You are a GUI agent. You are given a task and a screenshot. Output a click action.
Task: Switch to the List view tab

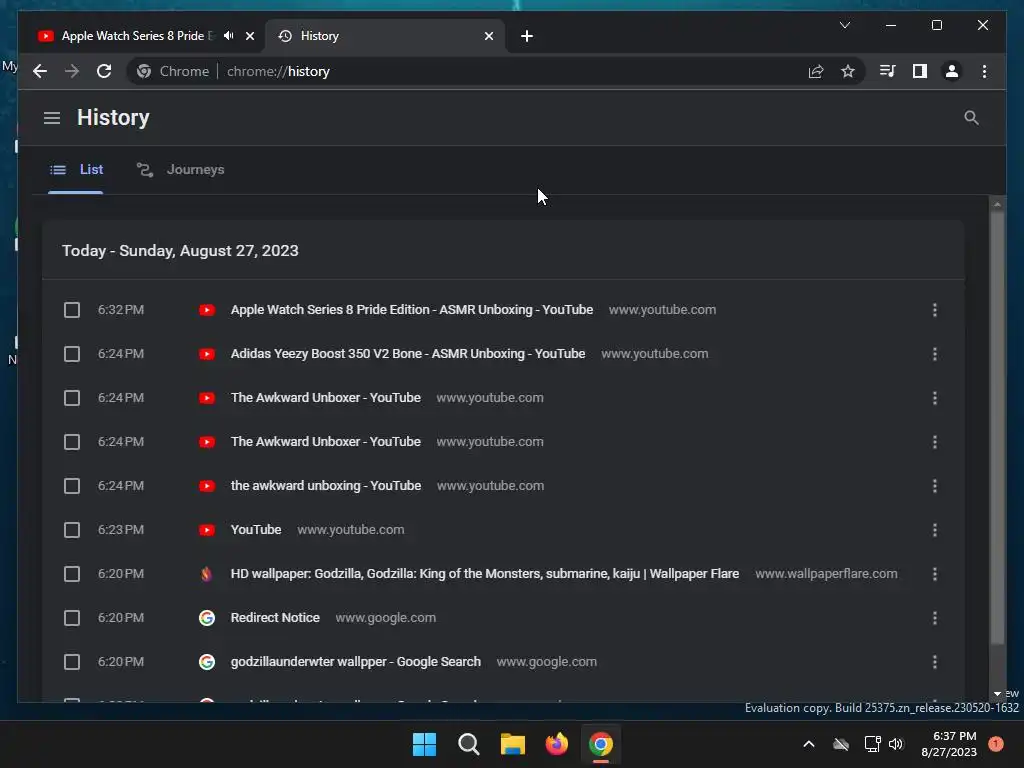(x=76, y=170)
